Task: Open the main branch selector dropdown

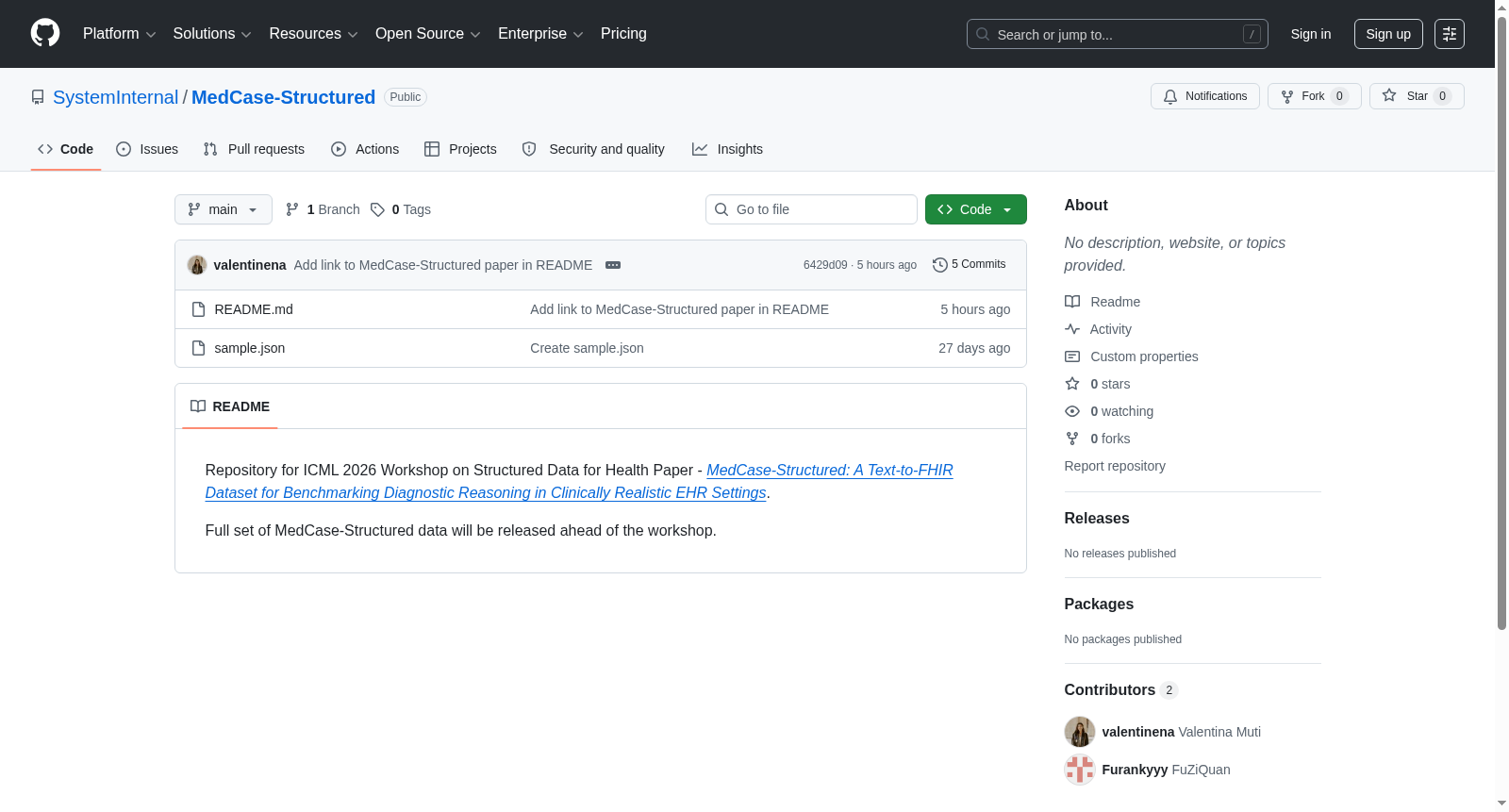Action: tap(224, 209)
